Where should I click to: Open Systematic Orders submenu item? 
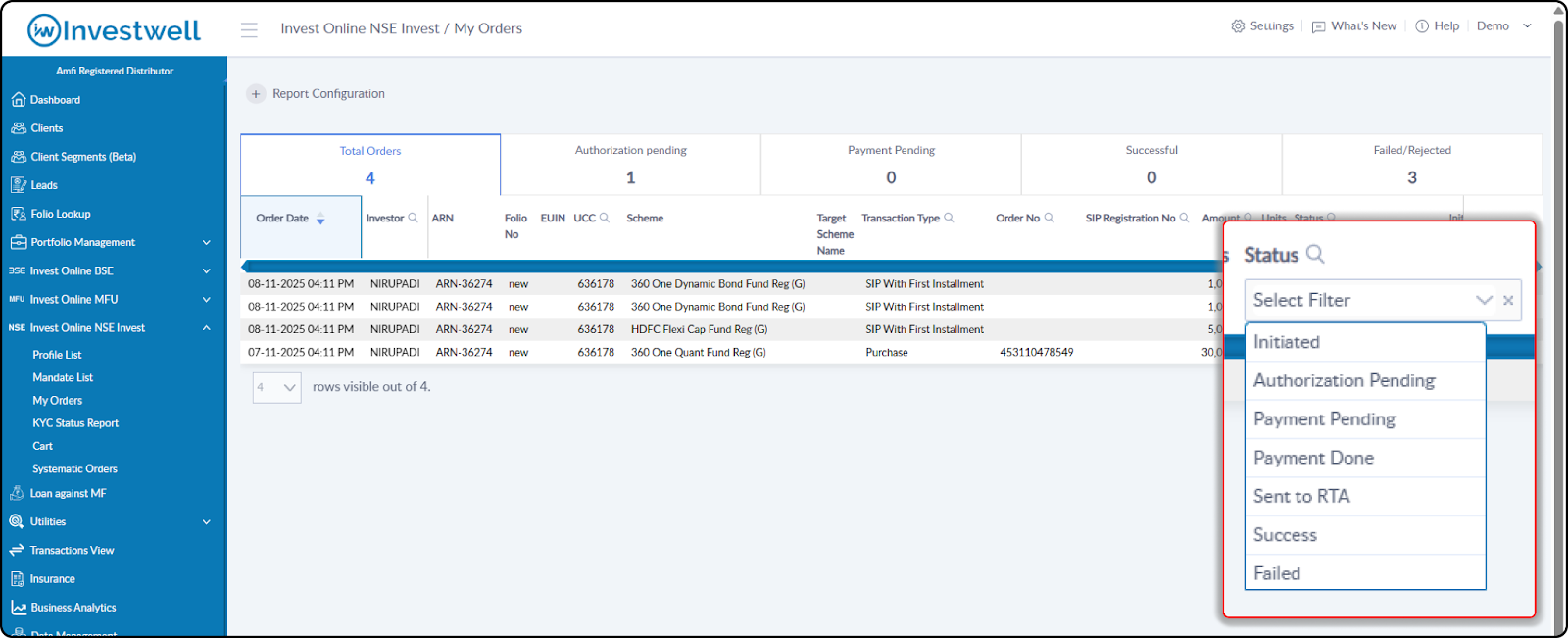coord(74,469)
